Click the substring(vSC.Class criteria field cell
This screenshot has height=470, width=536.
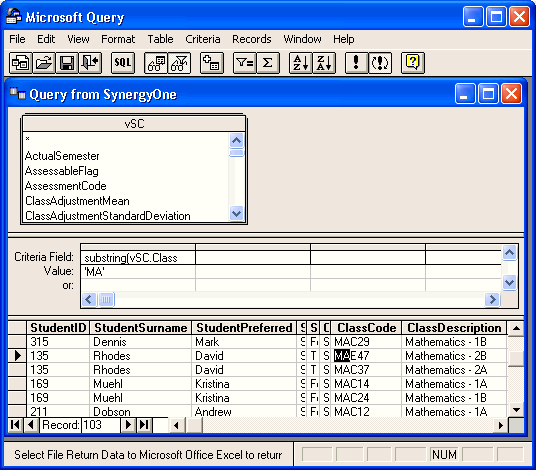[138, 258]
